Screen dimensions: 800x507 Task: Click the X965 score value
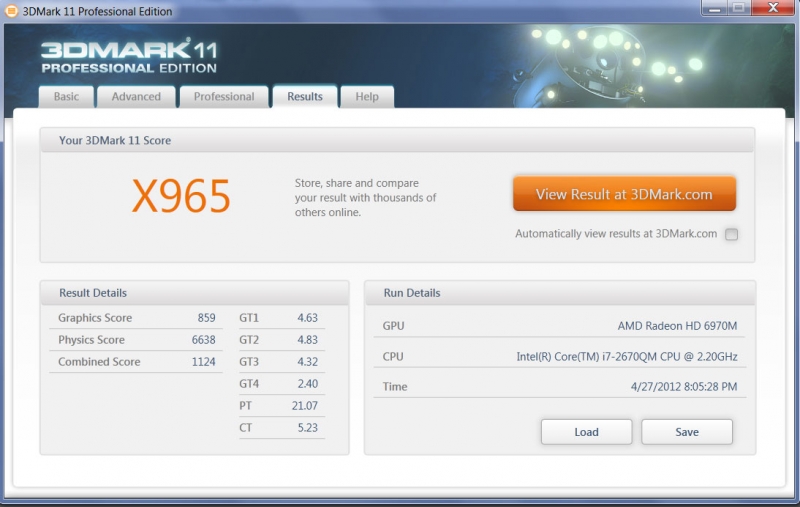click(x=181, y=196)
